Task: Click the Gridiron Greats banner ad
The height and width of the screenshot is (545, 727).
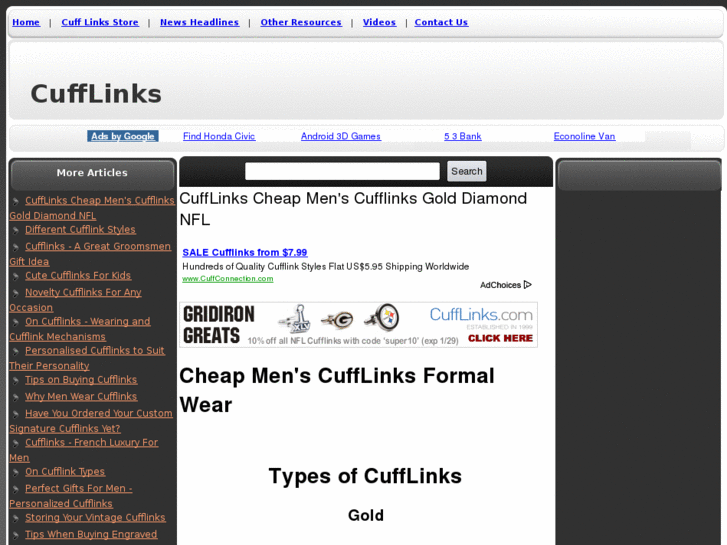Action: tap(358, 325)
